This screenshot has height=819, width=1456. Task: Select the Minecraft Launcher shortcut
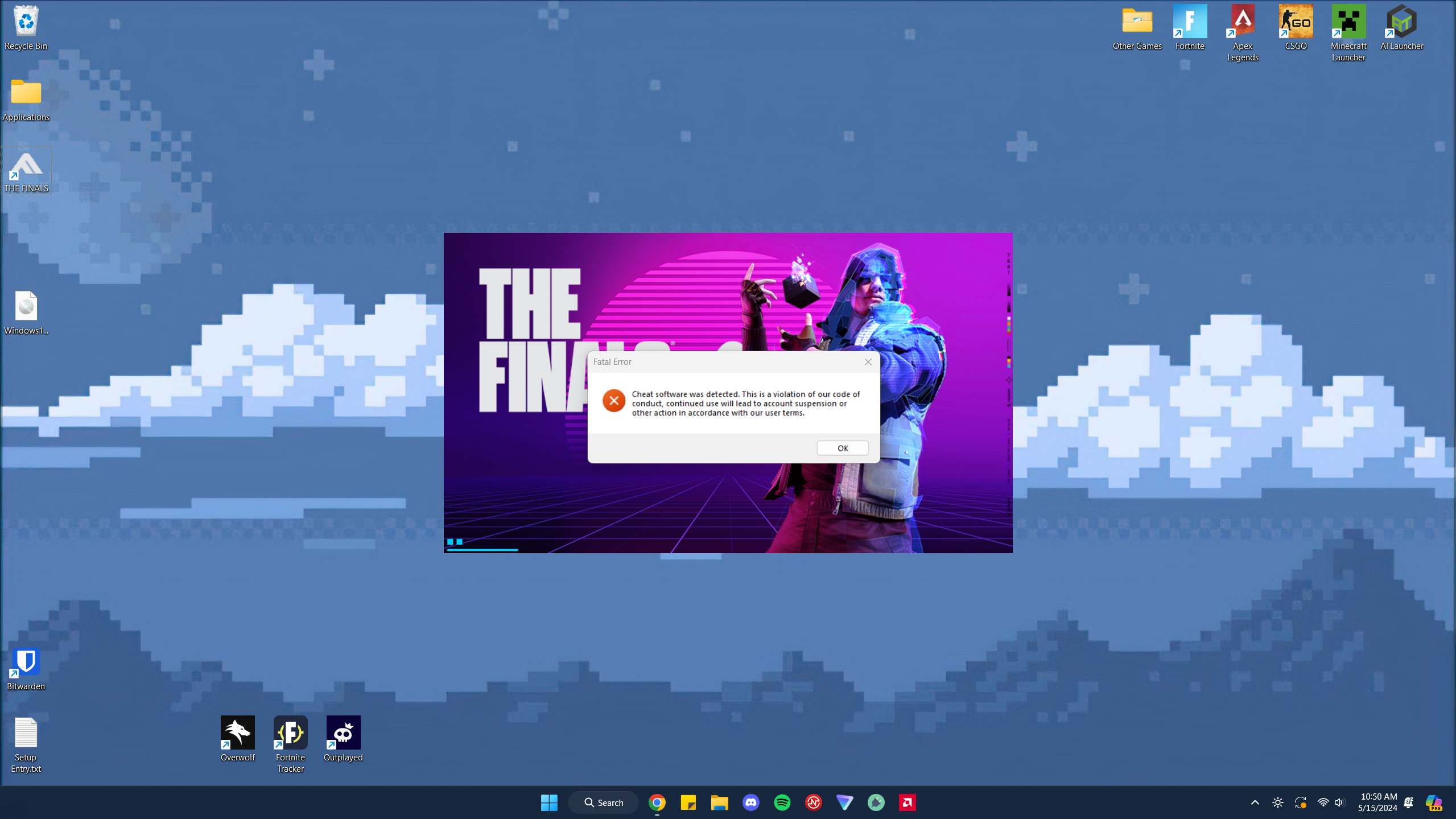pyautogui.click(x=1348, y=33)
